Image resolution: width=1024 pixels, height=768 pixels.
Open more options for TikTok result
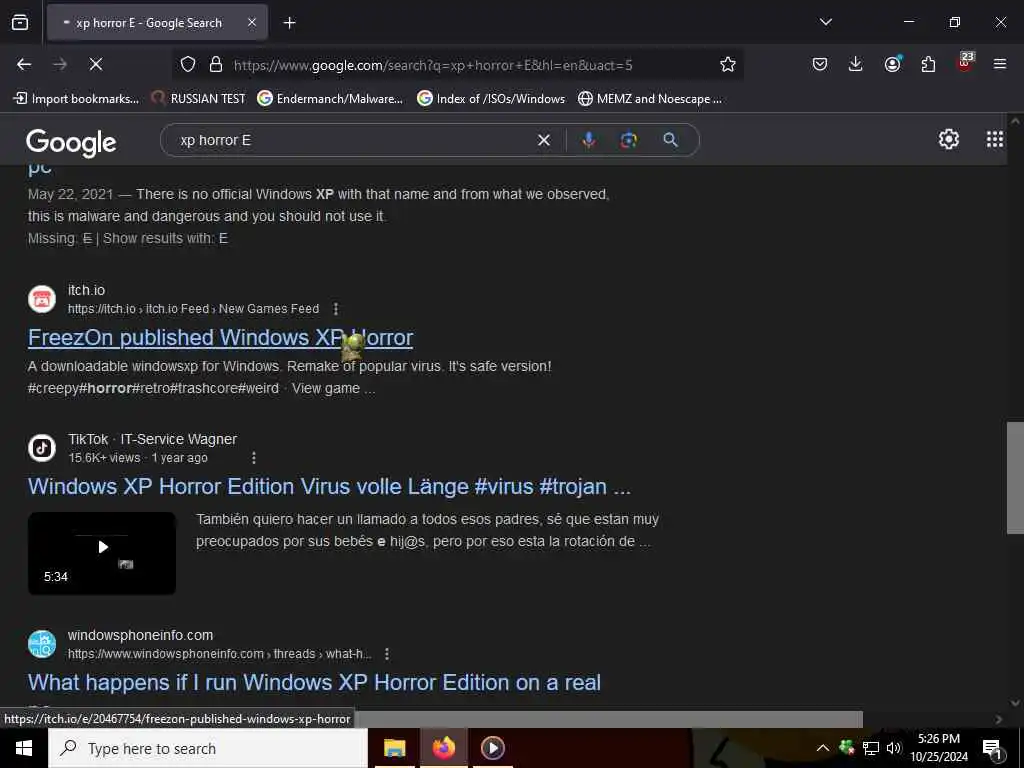coord(254,458)
